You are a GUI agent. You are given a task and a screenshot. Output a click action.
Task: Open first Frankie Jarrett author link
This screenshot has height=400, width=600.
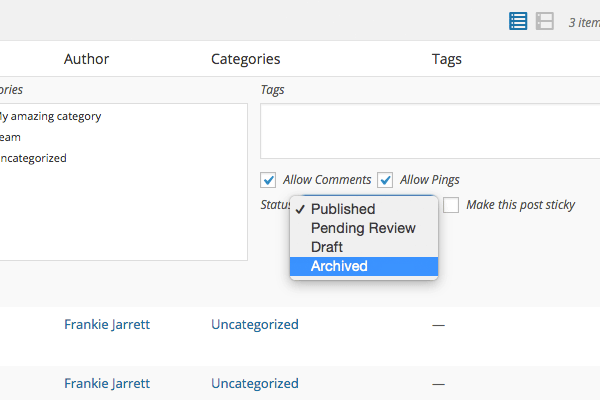107,324
